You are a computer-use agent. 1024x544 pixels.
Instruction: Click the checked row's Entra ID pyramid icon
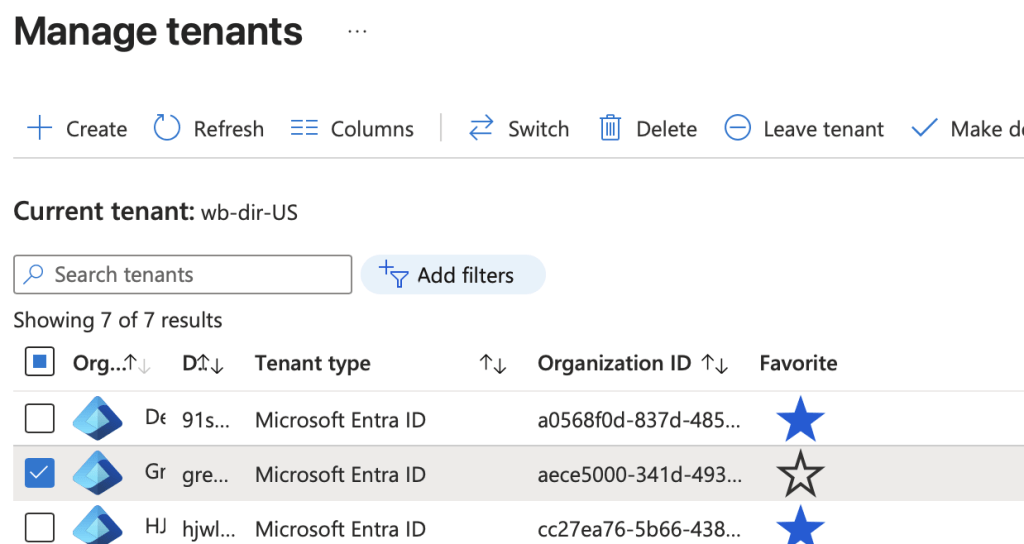pyautogui.click(x=97, y=474)
